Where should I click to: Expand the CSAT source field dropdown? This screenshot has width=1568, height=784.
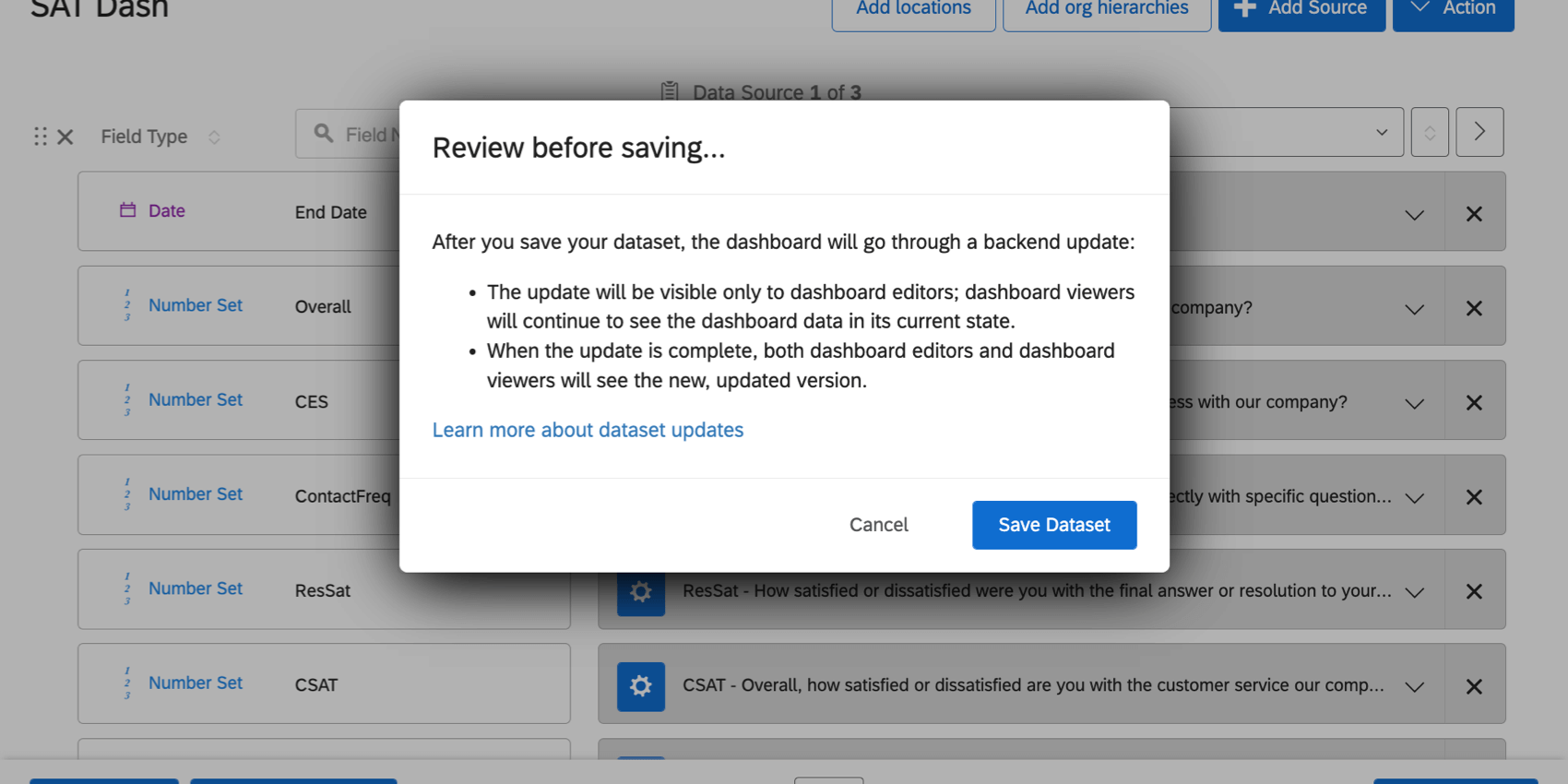pos(1414,686)
